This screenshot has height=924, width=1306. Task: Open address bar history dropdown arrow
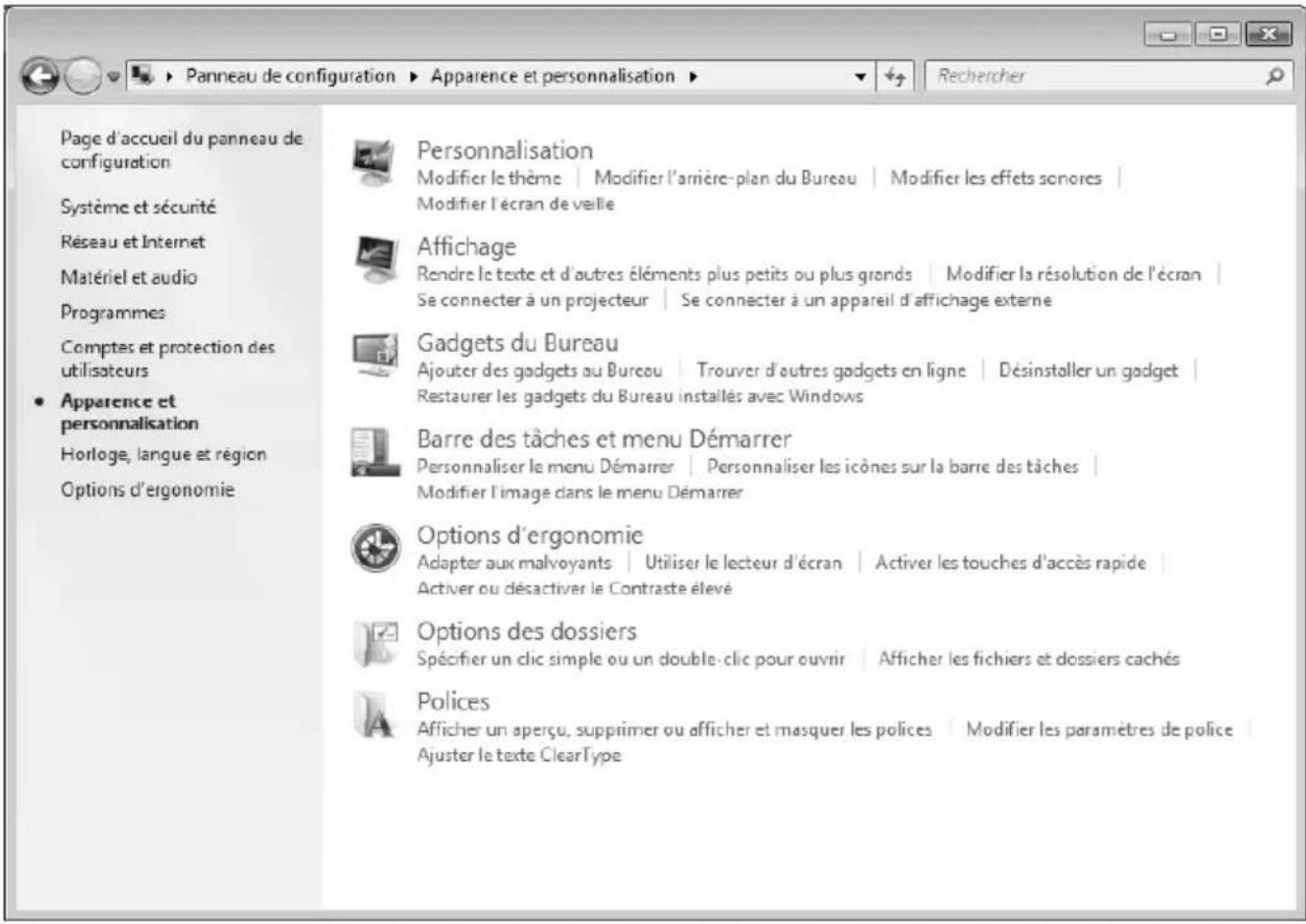861,77
